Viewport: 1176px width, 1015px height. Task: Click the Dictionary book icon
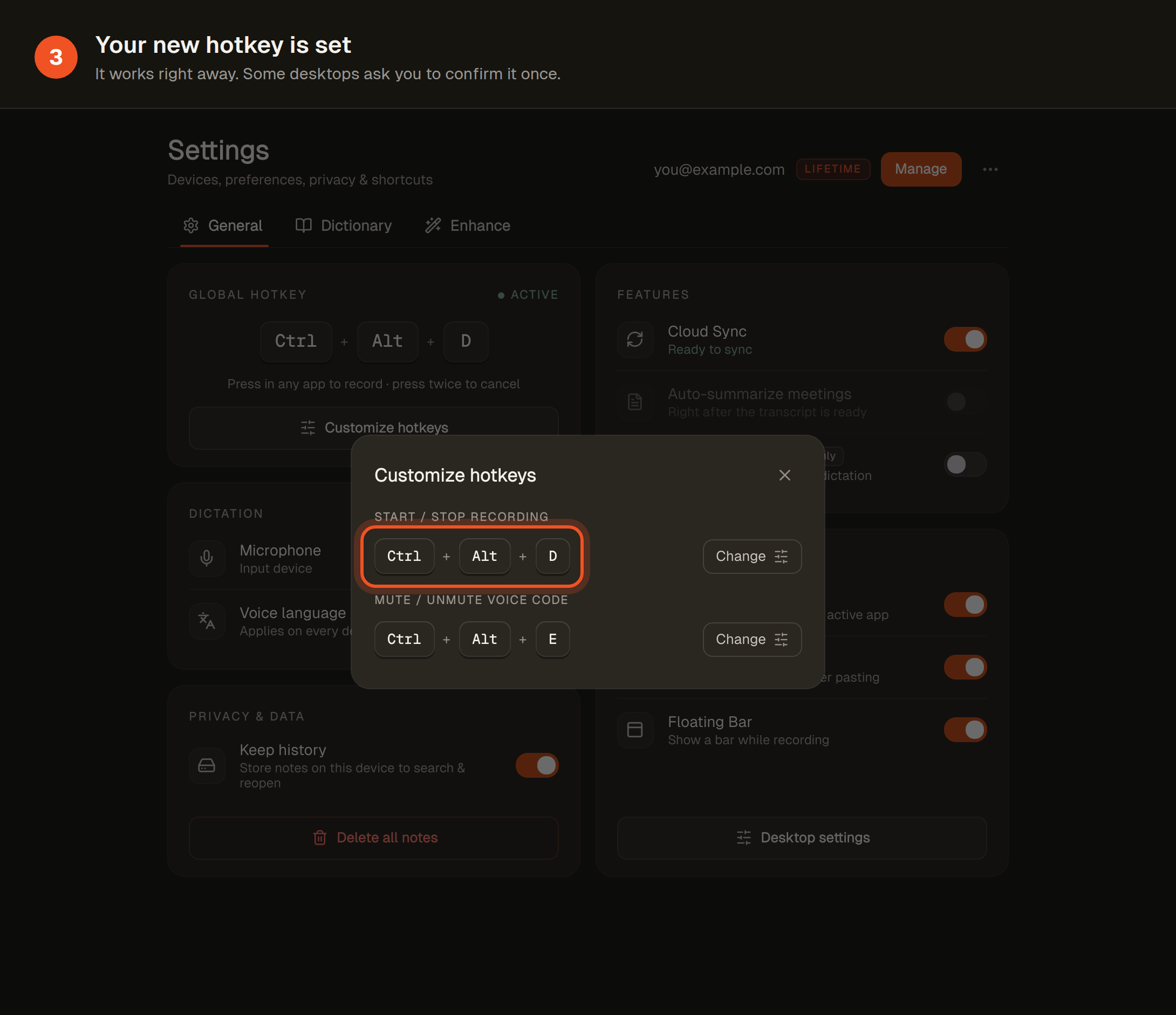coord(304,226)
